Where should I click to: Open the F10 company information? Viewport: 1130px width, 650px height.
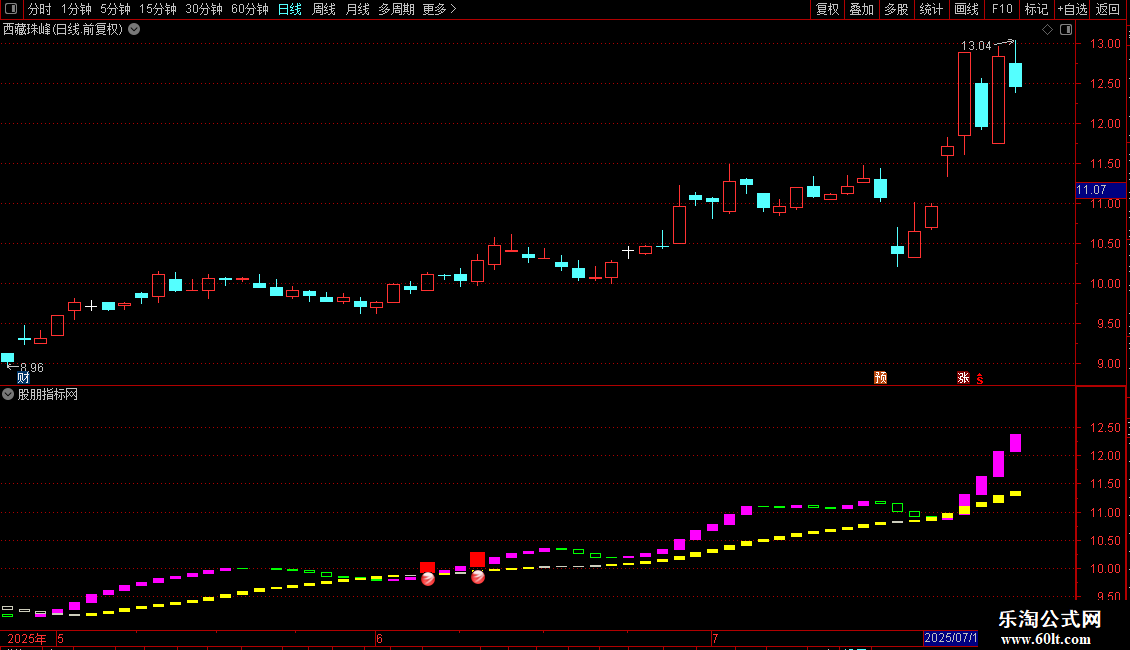click(x=1002, y=9)
